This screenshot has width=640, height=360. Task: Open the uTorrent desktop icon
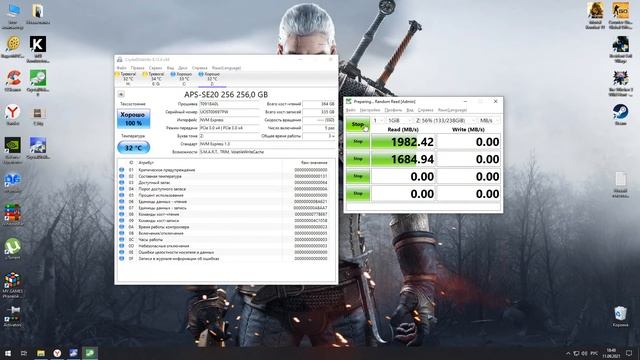point(13,249)
